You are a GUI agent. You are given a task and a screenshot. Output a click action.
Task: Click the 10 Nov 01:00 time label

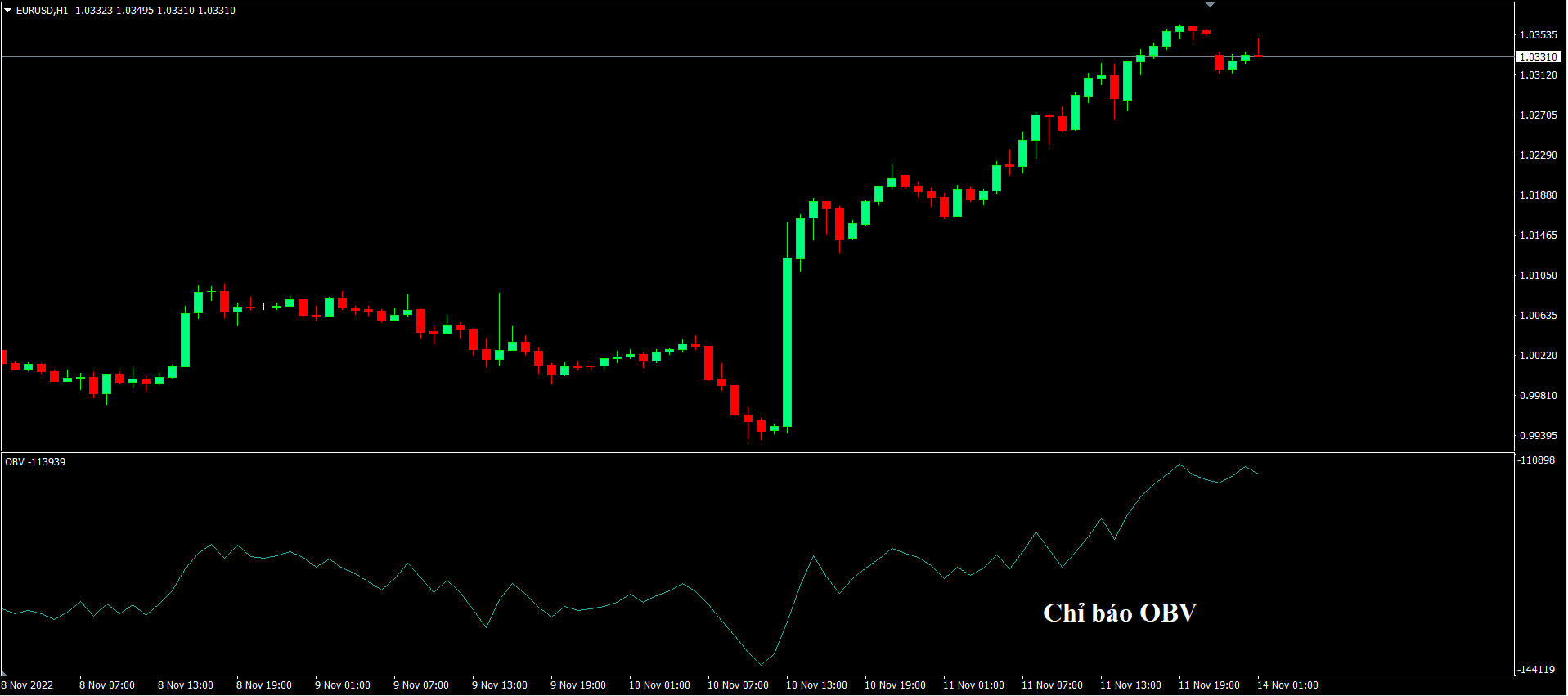tap(659, 685)
